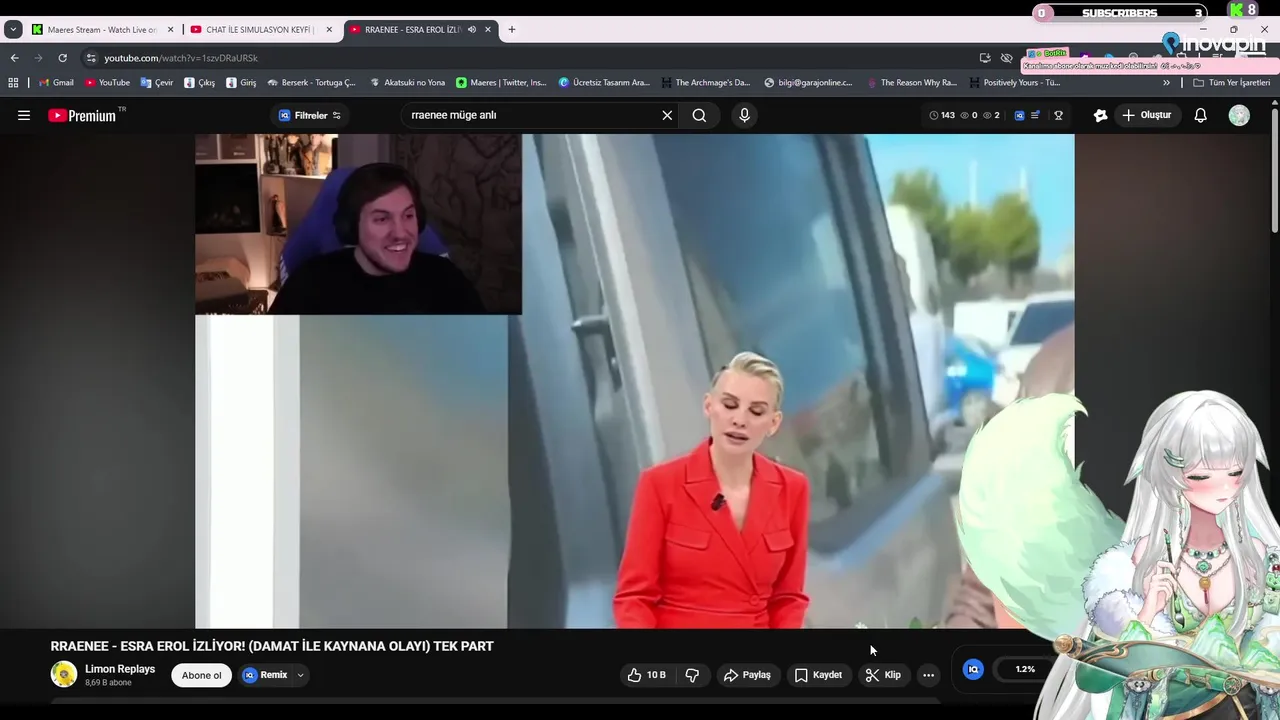The height and width of the screenshot is (720, 1280).
Task: Open the Positively Yours bookmark
Action: pyautogui.click(x=1015, y=83)
